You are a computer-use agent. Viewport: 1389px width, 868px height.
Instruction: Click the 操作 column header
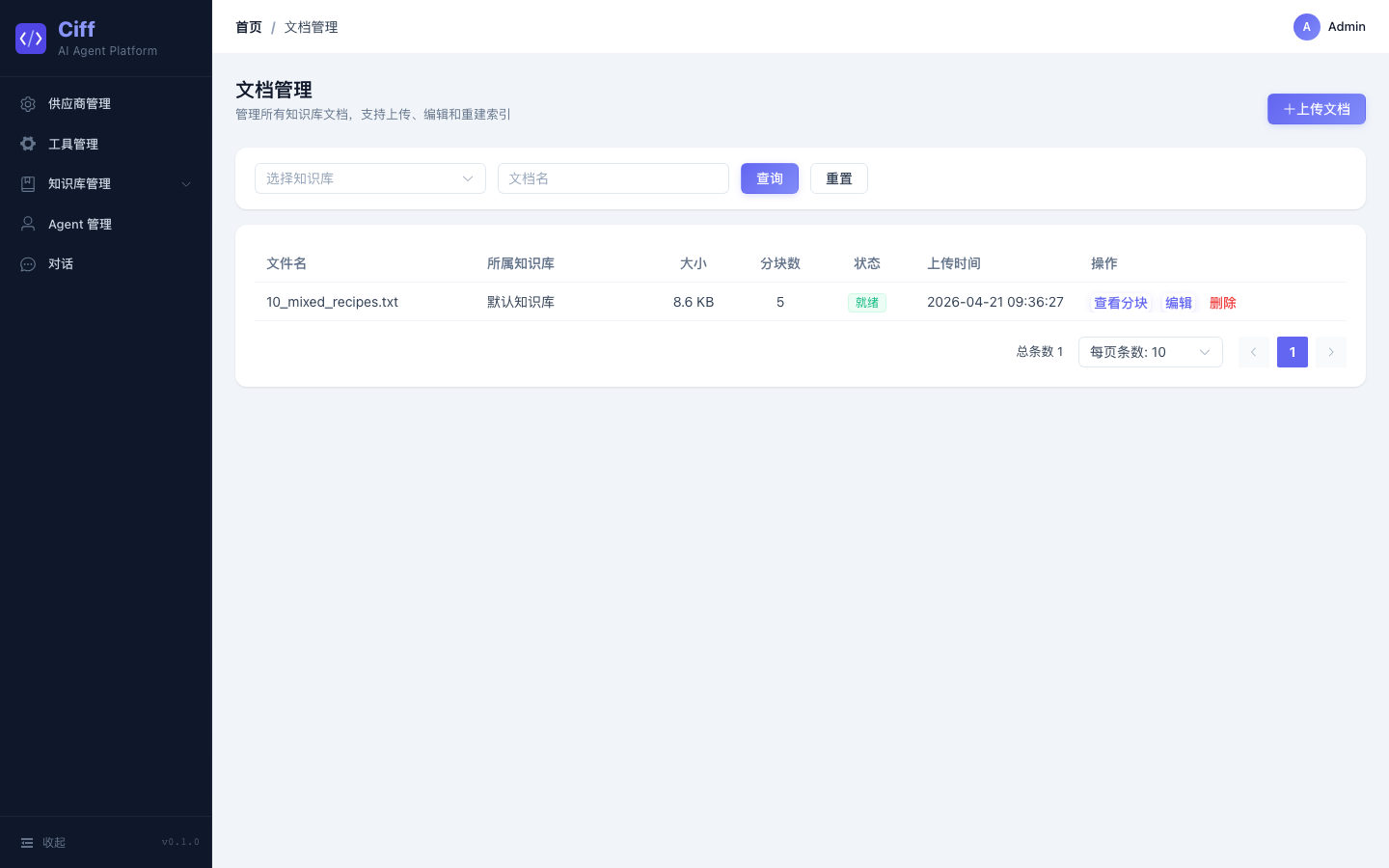(x=1104, y=263)
